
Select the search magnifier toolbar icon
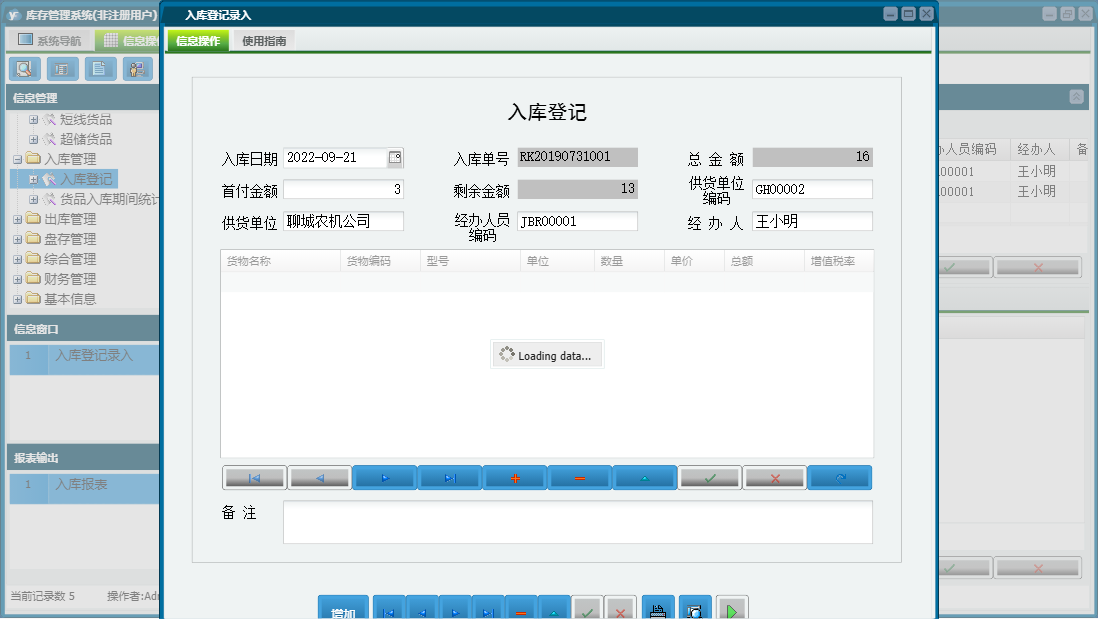(x=25, y=69)
